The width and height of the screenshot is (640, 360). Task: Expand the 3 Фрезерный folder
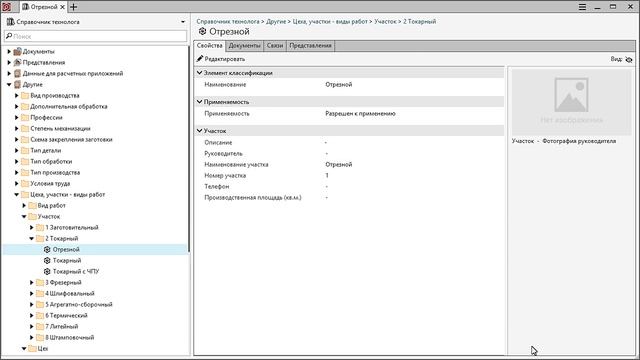pyautogui.click(x=32, y=282)
